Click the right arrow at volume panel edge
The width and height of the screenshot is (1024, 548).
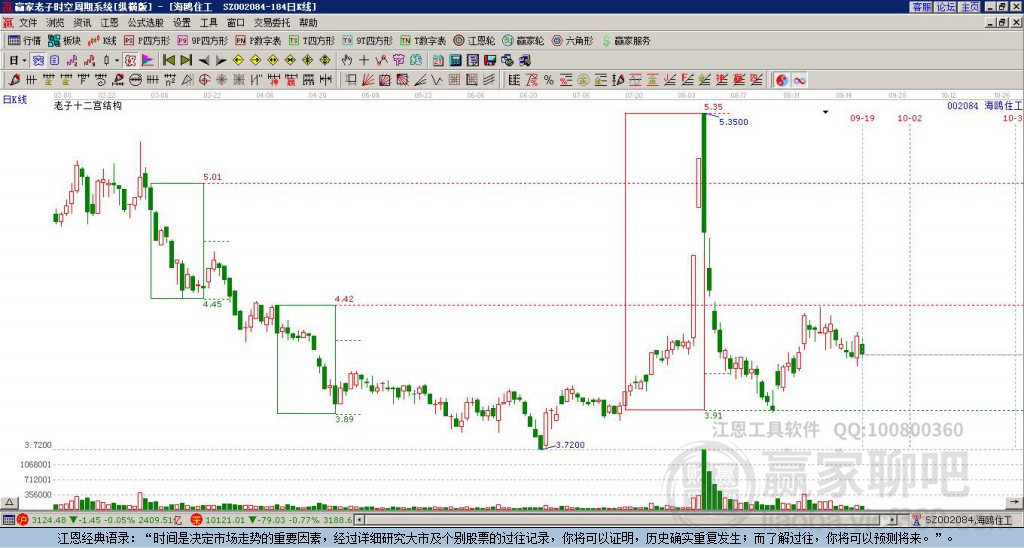pyautogui.click(x=1016, y=503)
